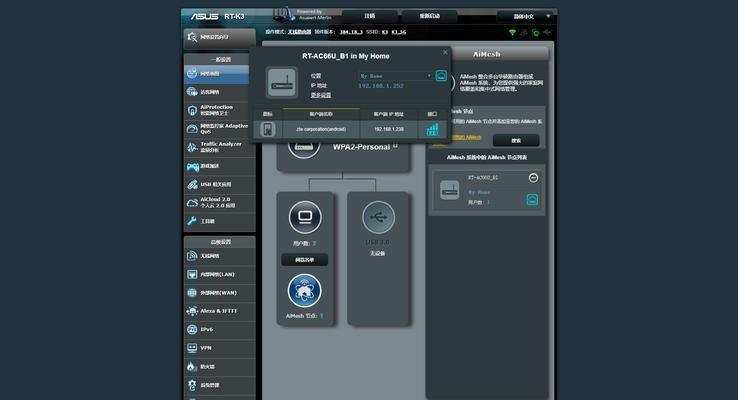Click the more settings link under IP address
Viewport: 738px width, 400px height.
pyautogui.click(x=321, y=95)
